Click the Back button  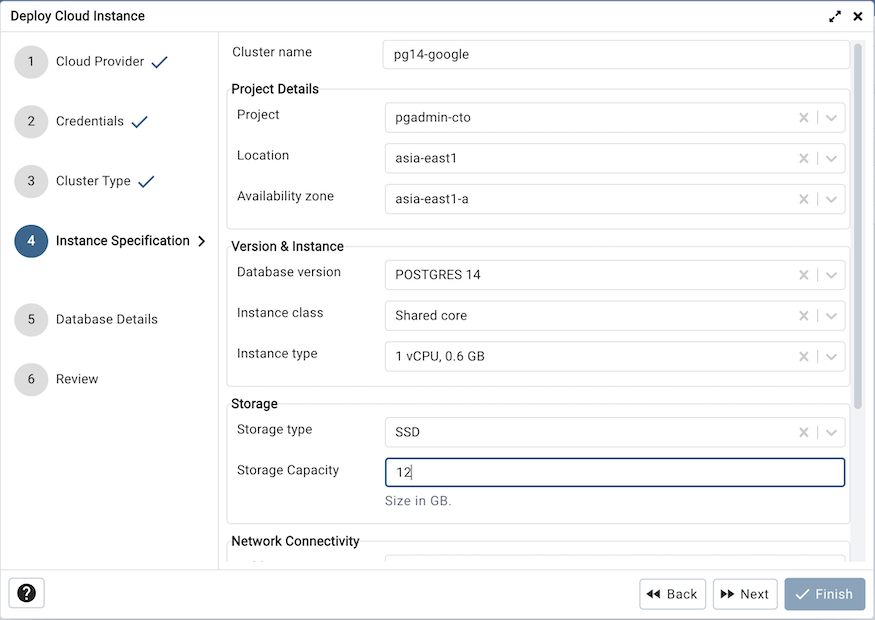[x=672, y=593]
